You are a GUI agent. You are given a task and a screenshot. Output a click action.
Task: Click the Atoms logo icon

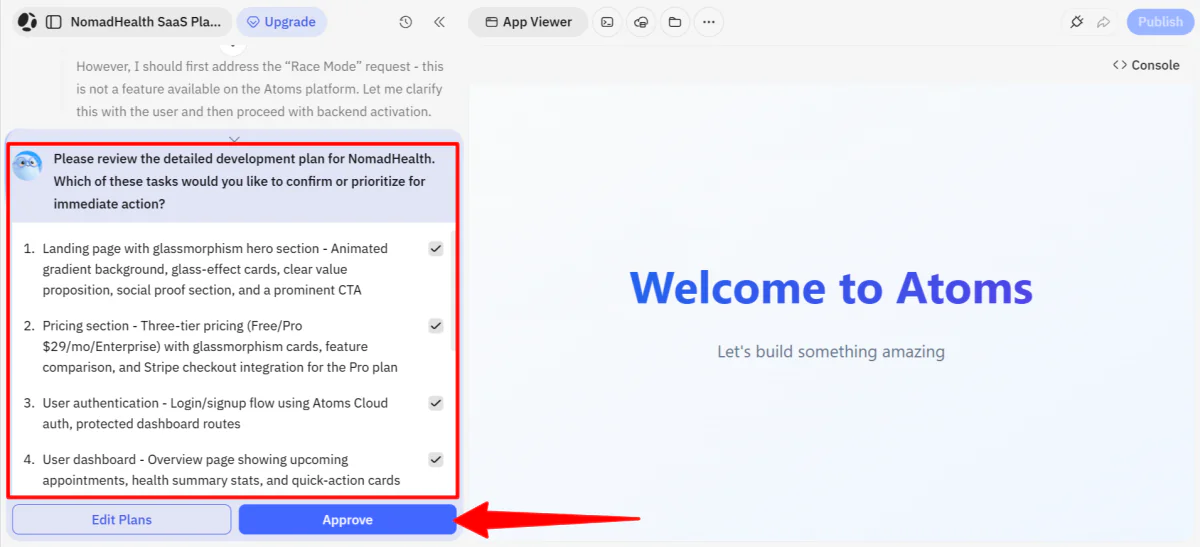[x=27, y=22]
